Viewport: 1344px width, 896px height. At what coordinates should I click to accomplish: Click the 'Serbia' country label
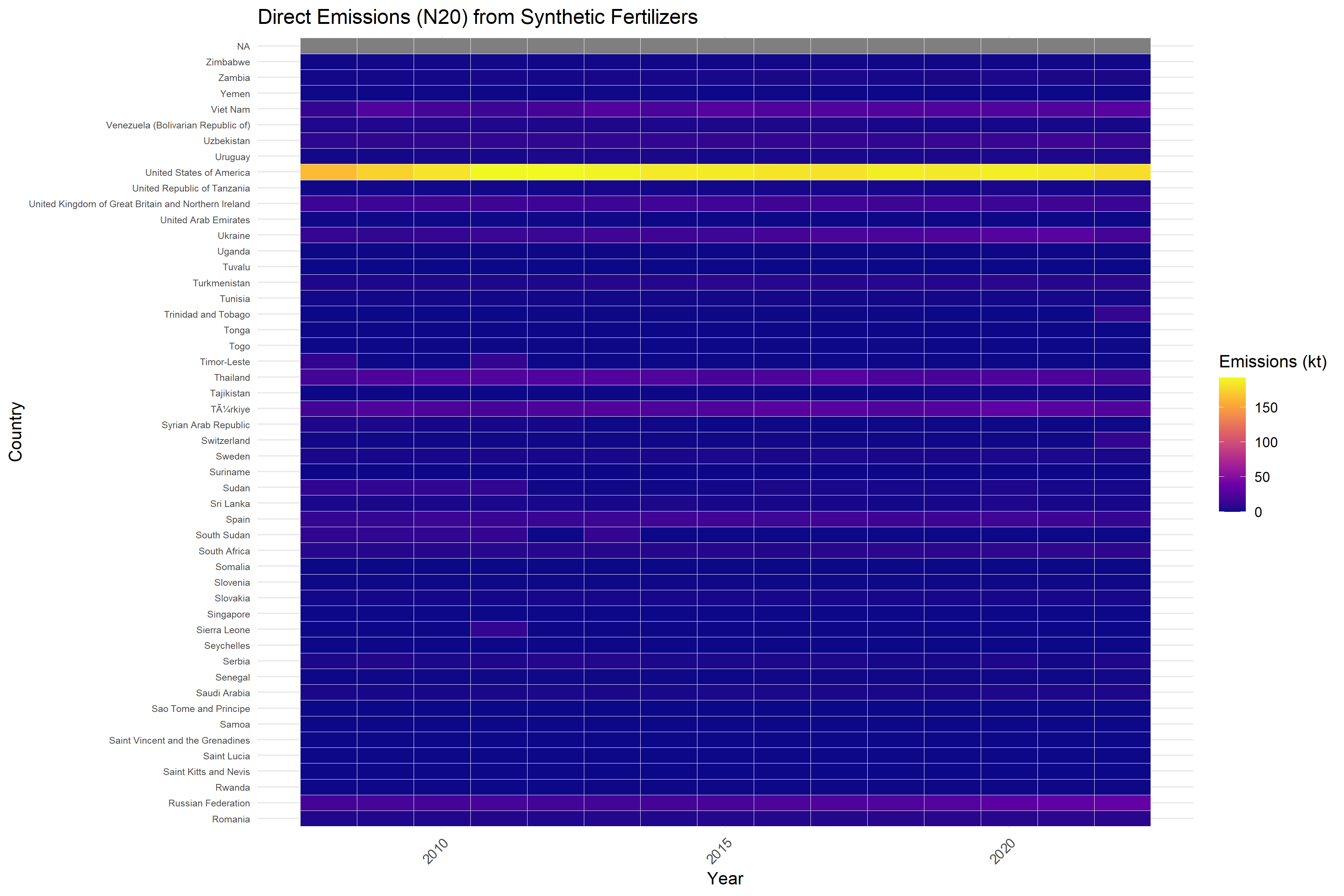coord(237,662)
